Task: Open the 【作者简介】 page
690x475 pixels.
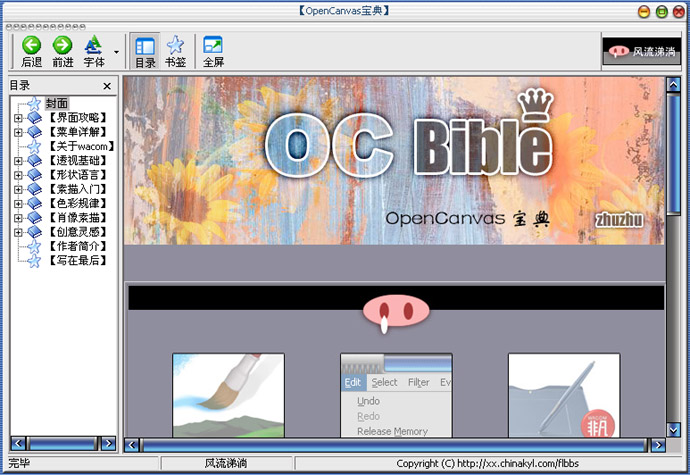Action: [x=77, y=246]
